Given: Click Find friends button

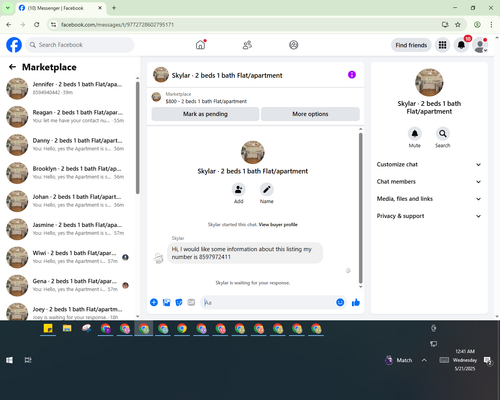Looking at the screenshot, I should coord(411,45).
